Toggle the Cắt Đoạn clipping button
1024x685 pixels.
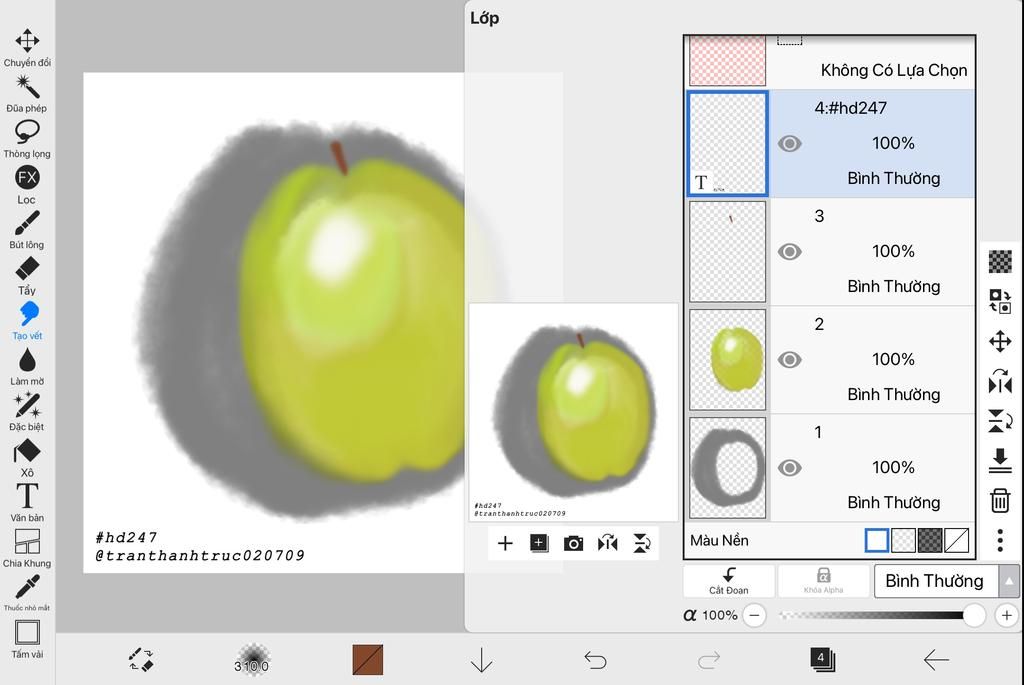[729, 581]
